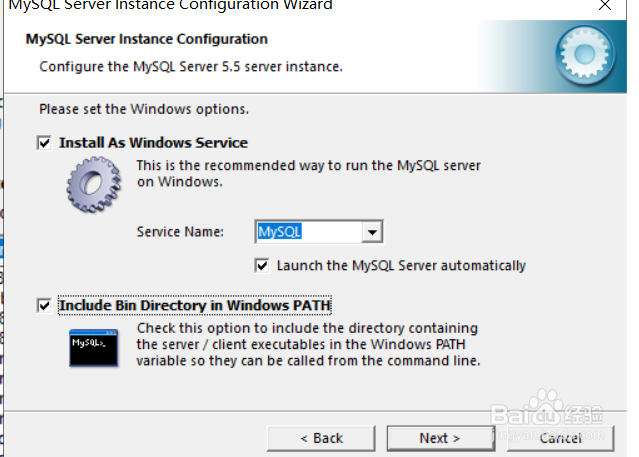The image size is (639, 457).
Task: Expand the Service Name dropdown arrow
Action: pyautogui.click(x=372, y=233)
